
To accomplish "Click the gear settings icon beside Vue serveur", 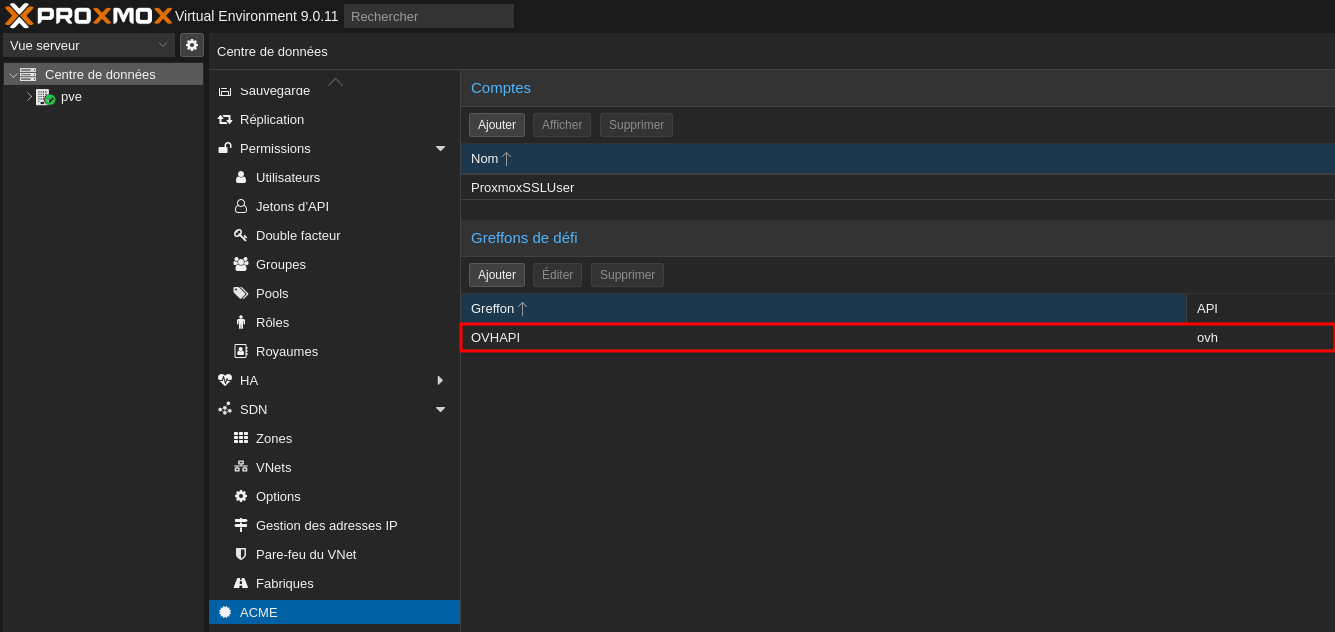I will pos(192,45).
